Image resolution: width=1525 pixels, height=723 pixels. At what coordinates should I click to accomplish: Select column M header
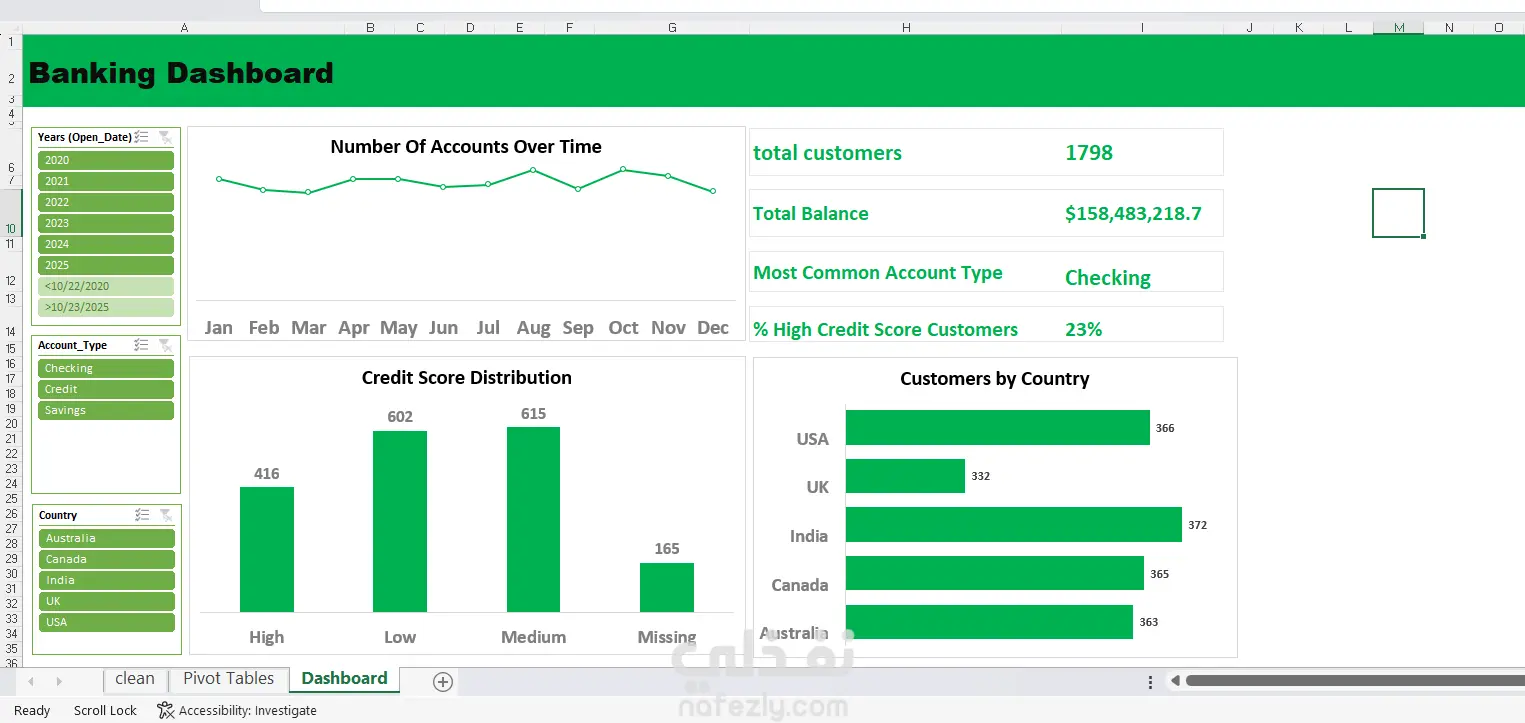[1399, 27]
